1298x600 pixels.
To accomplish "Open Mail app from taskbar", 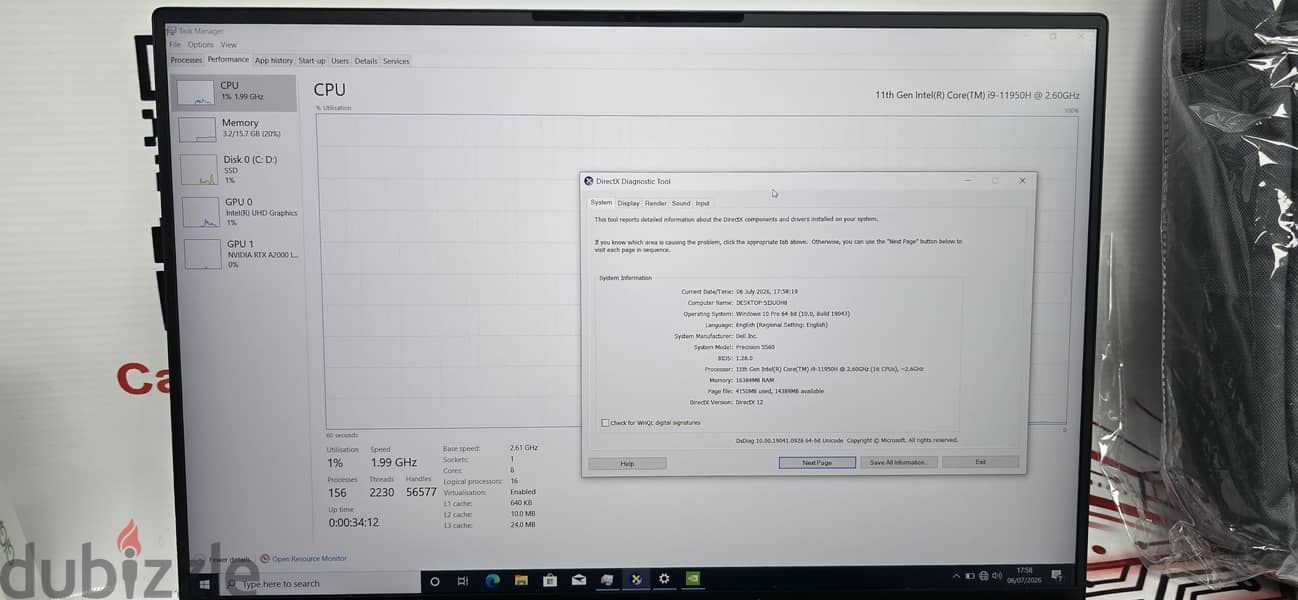I will [578, 580].
